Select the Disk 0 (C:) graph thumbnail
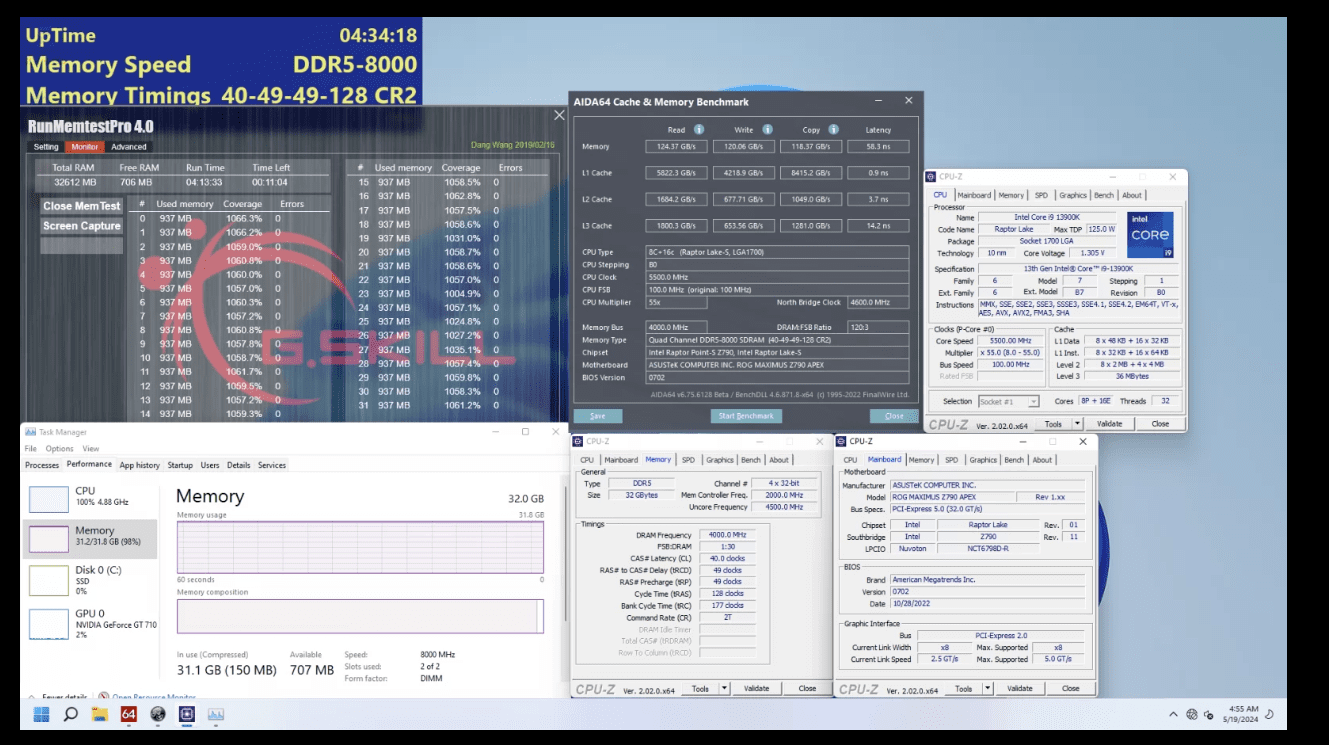Image resolution: width=1329 pixels, height=745 pixels. [48, 580]
